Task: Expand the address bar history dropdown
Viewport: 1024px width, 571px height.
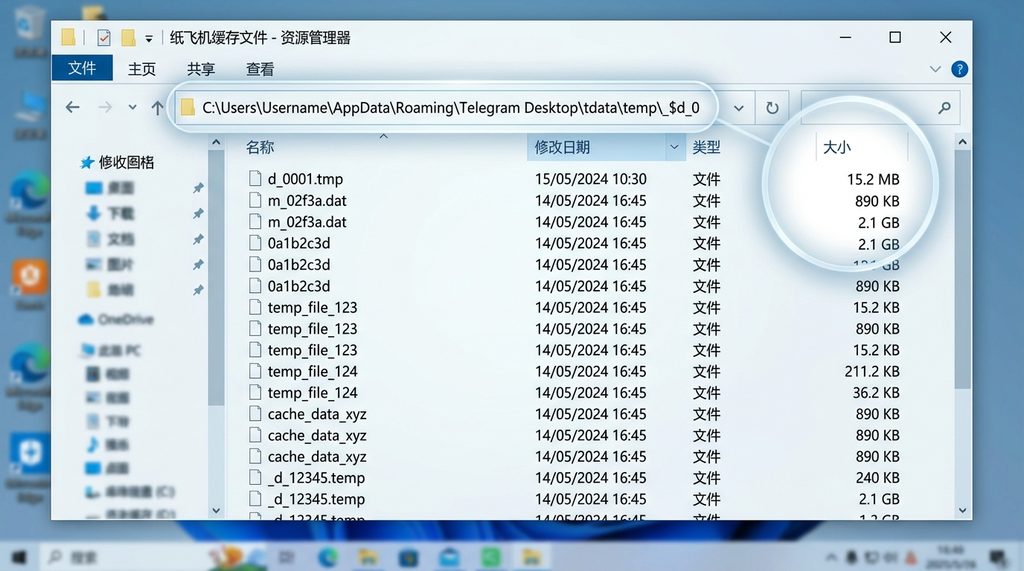Action: pos(739,108)
